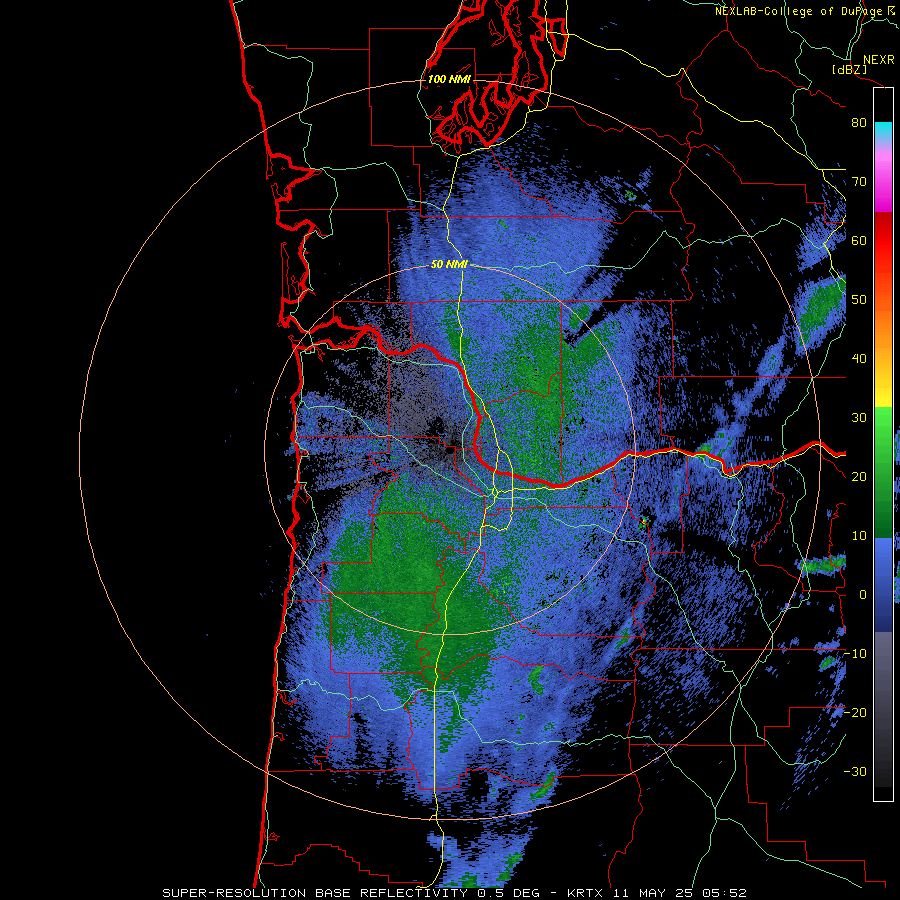Screen dimensions: 900x900
Task: Click the KRTX 11 MAY 25 05:52 timestamp
Action: [657, 893]
